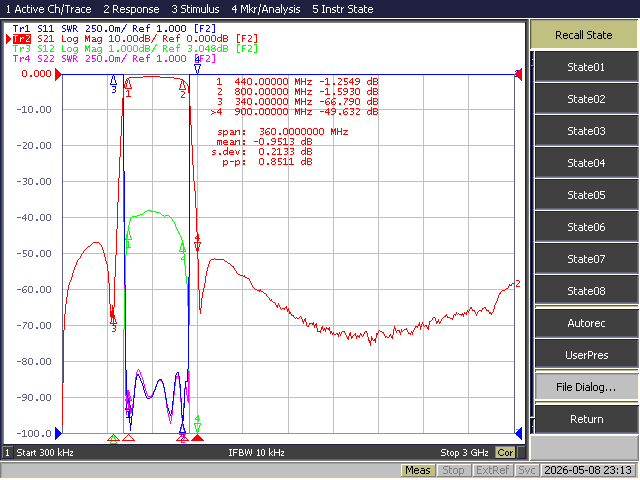Click the s.dev 0.2133 dB statistic

pyautogui.click(x=262, y=151)
